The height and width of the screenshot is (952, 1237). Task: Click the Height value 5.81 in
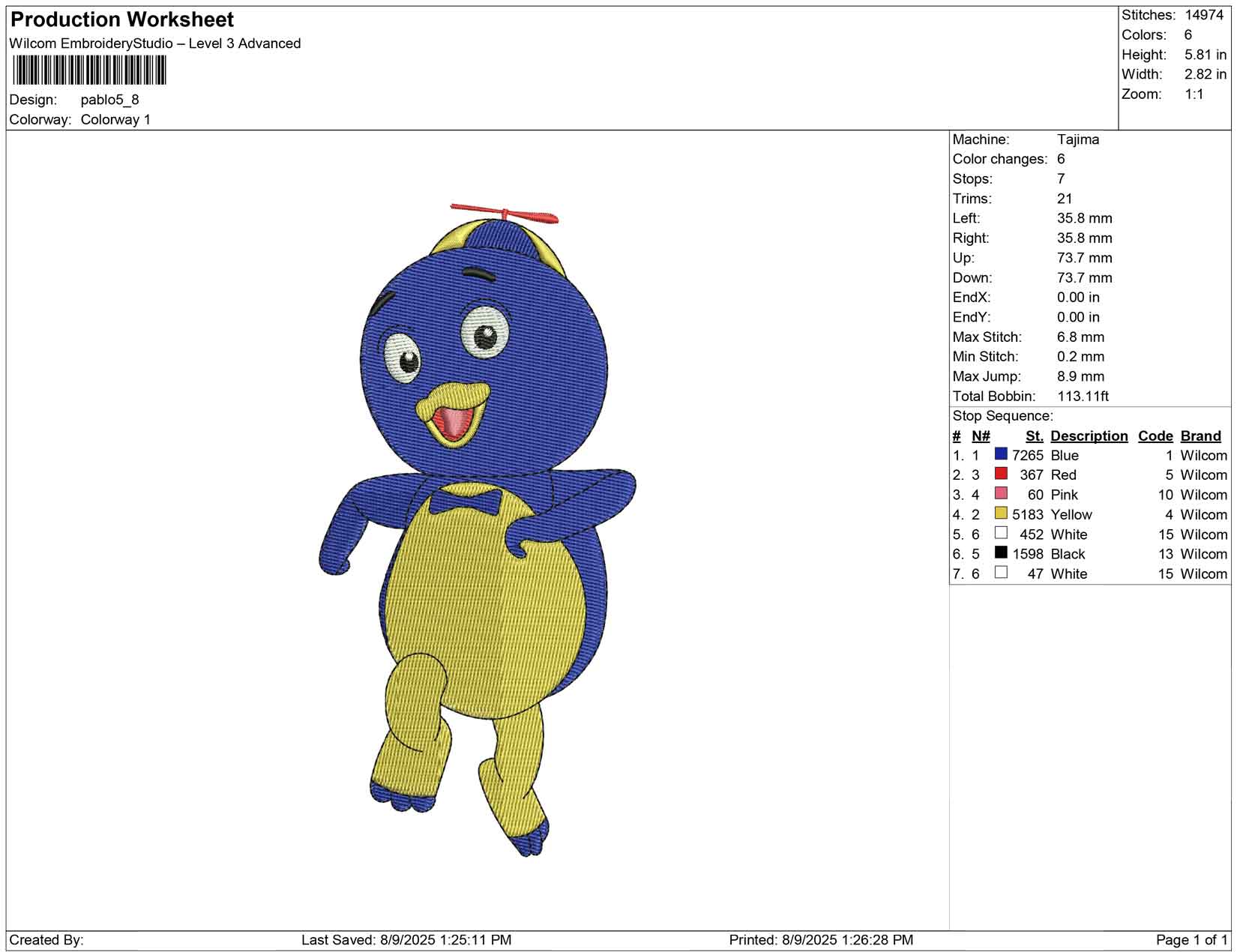pyautogui.click(x=1206, y=55)
